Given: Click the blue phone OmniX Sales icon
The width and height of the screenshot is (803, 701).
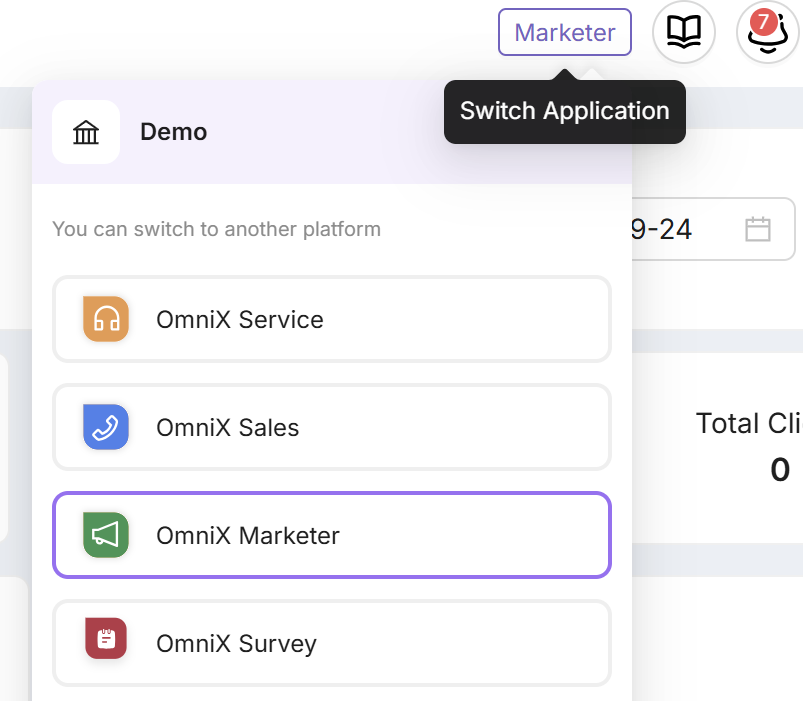Looking at the screenshot, I should (x=106, y=427).
